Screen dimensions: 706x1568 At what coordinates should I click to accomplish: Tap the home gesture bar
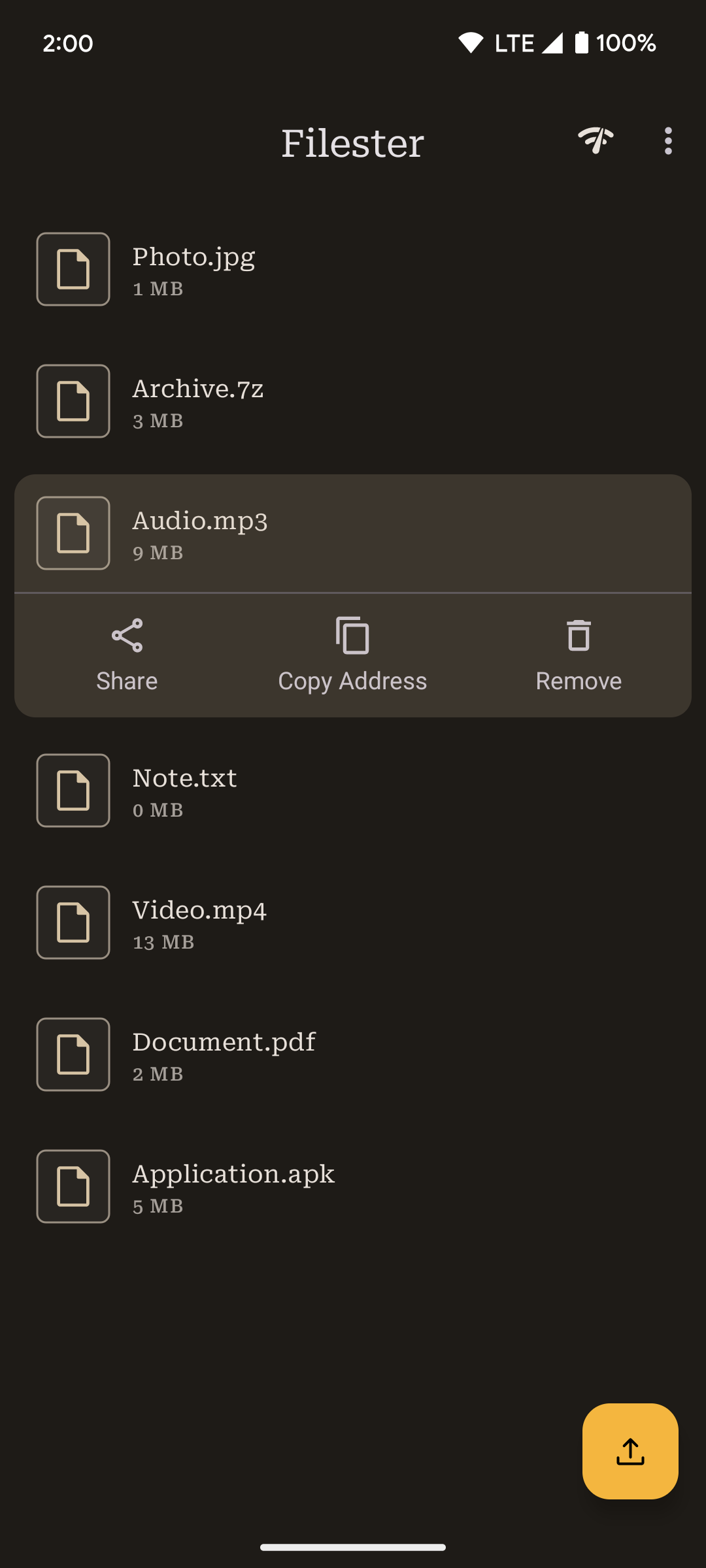(x=353, y=1546)
